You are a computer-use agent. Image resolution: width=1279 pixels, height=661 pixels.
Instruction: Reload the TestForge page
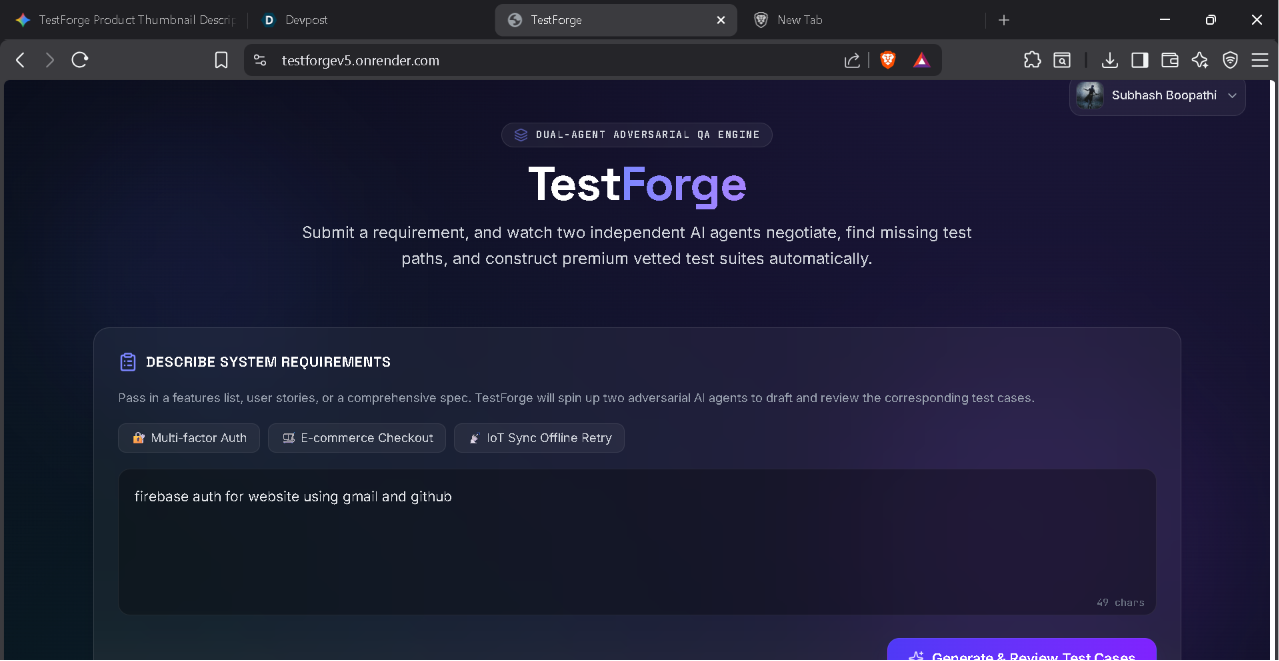[80, 60]
